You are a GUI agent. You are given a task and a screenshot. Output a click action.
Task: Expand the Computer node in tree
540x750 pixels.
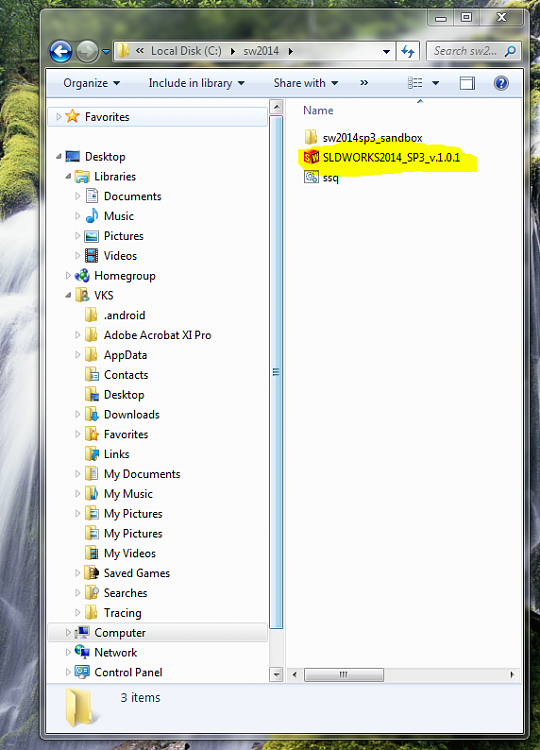(x=68, y=632)
